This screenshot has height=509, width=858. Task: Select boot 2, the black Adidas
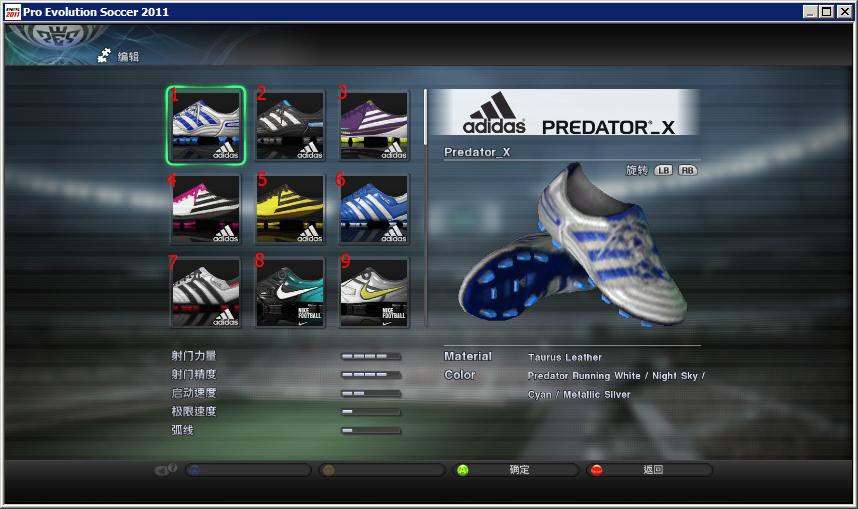click(290, 126)
